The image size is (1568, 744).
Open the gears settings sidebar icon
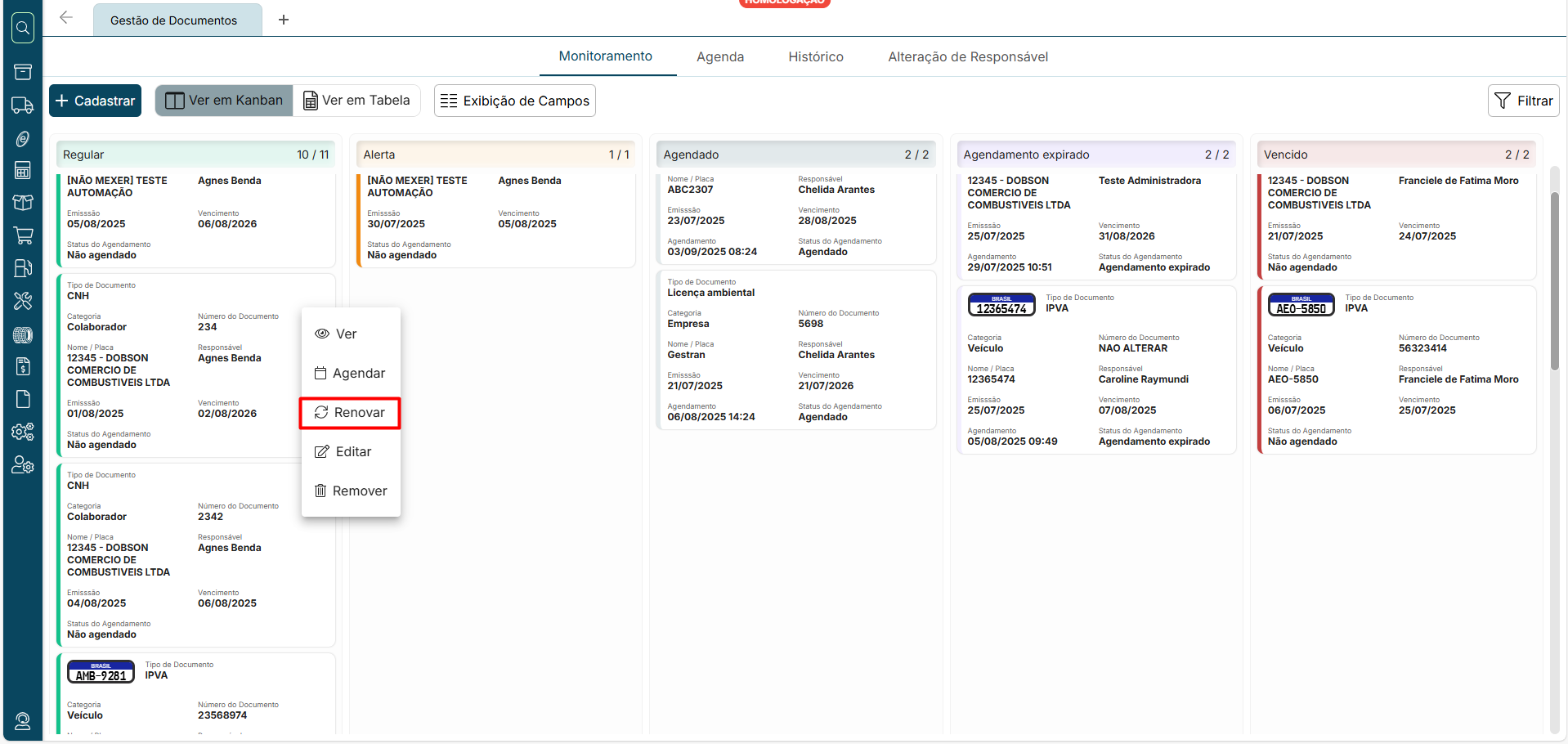tap(23, 432)
